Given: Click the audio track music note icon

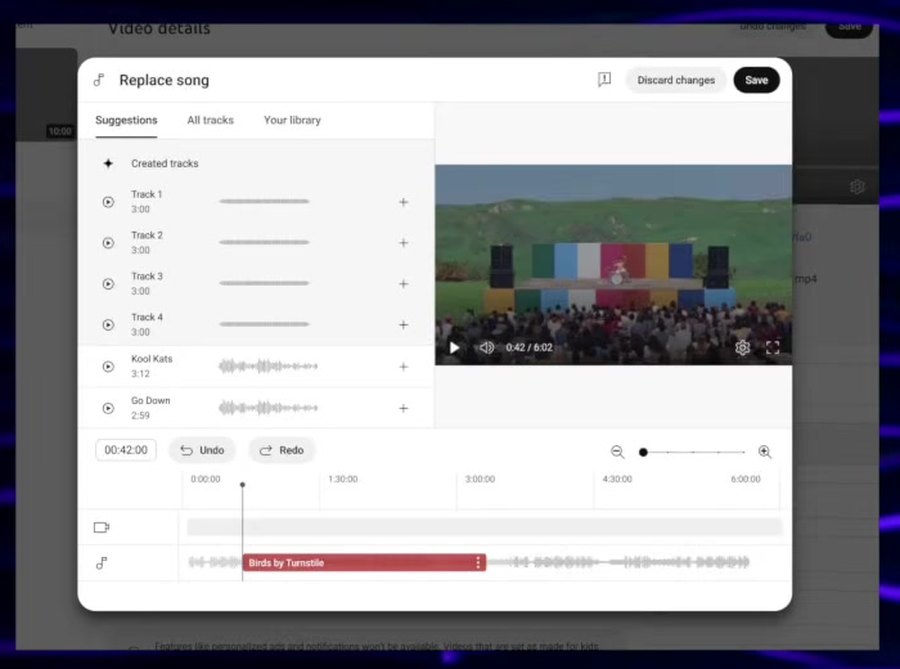Looking at the screenshot, I should click(102, 563).
